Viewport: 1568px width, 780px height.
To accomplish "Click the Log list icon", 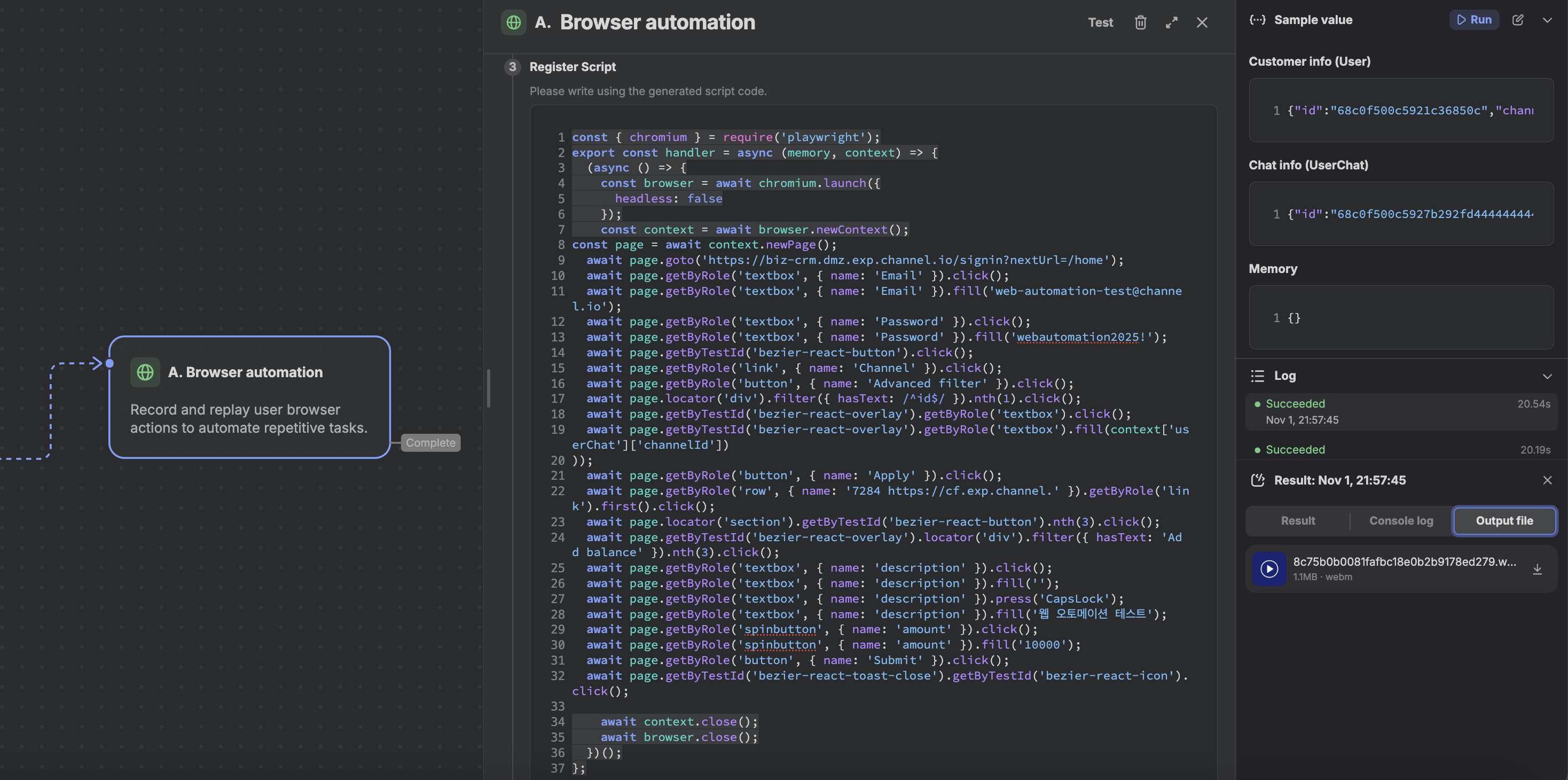I will 1257,376.
